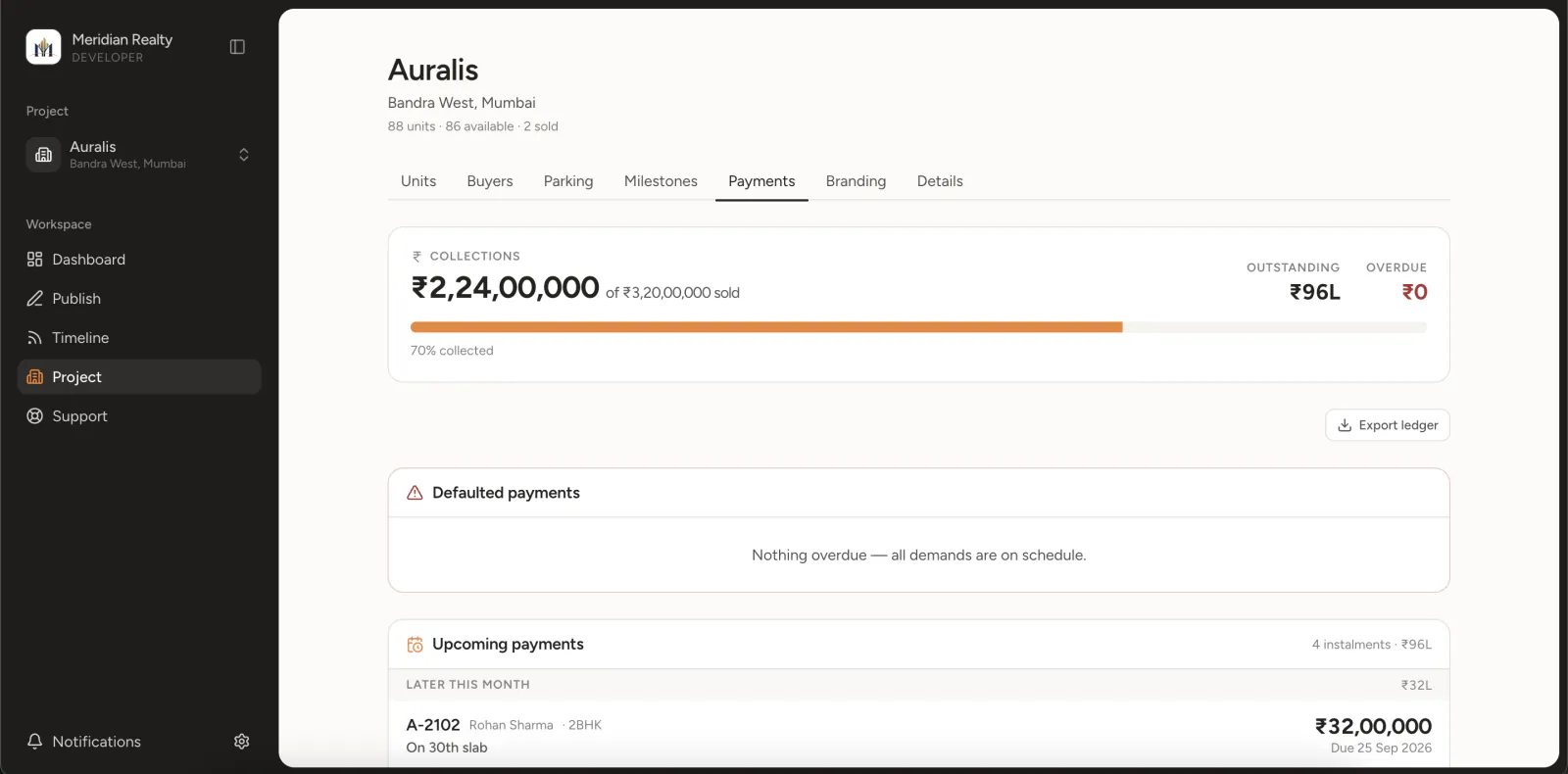
Task: Click the Publish pencil icon
Action: 35,299
